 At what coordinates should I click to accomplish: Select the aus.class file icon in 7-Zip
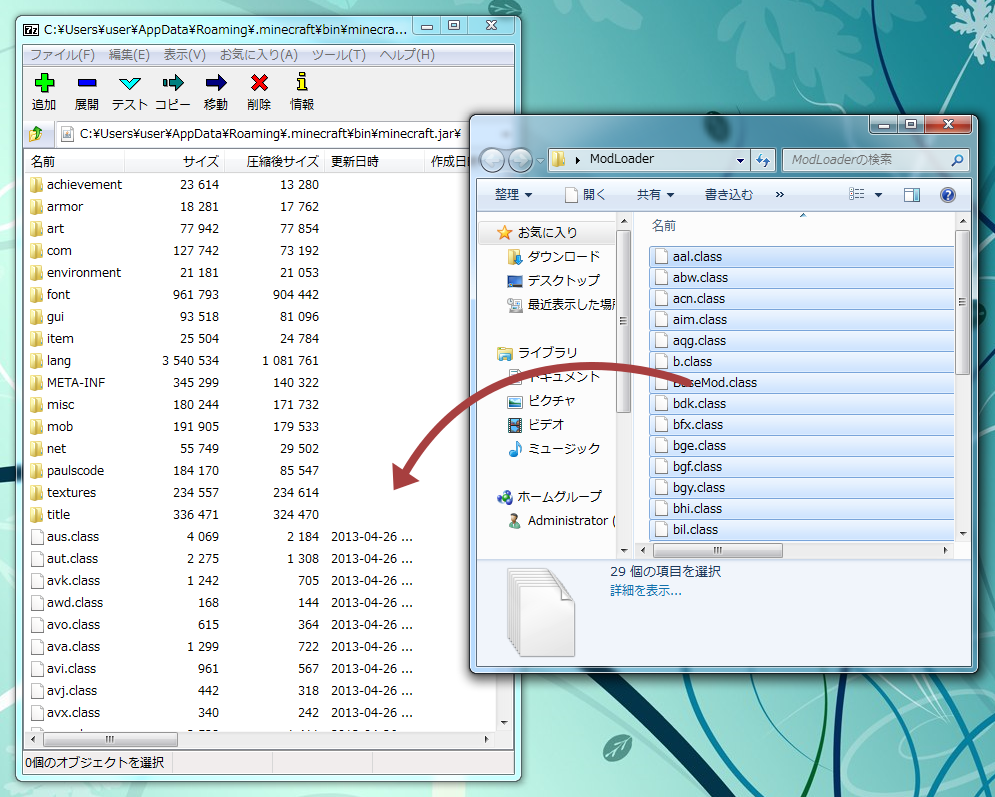37,537
